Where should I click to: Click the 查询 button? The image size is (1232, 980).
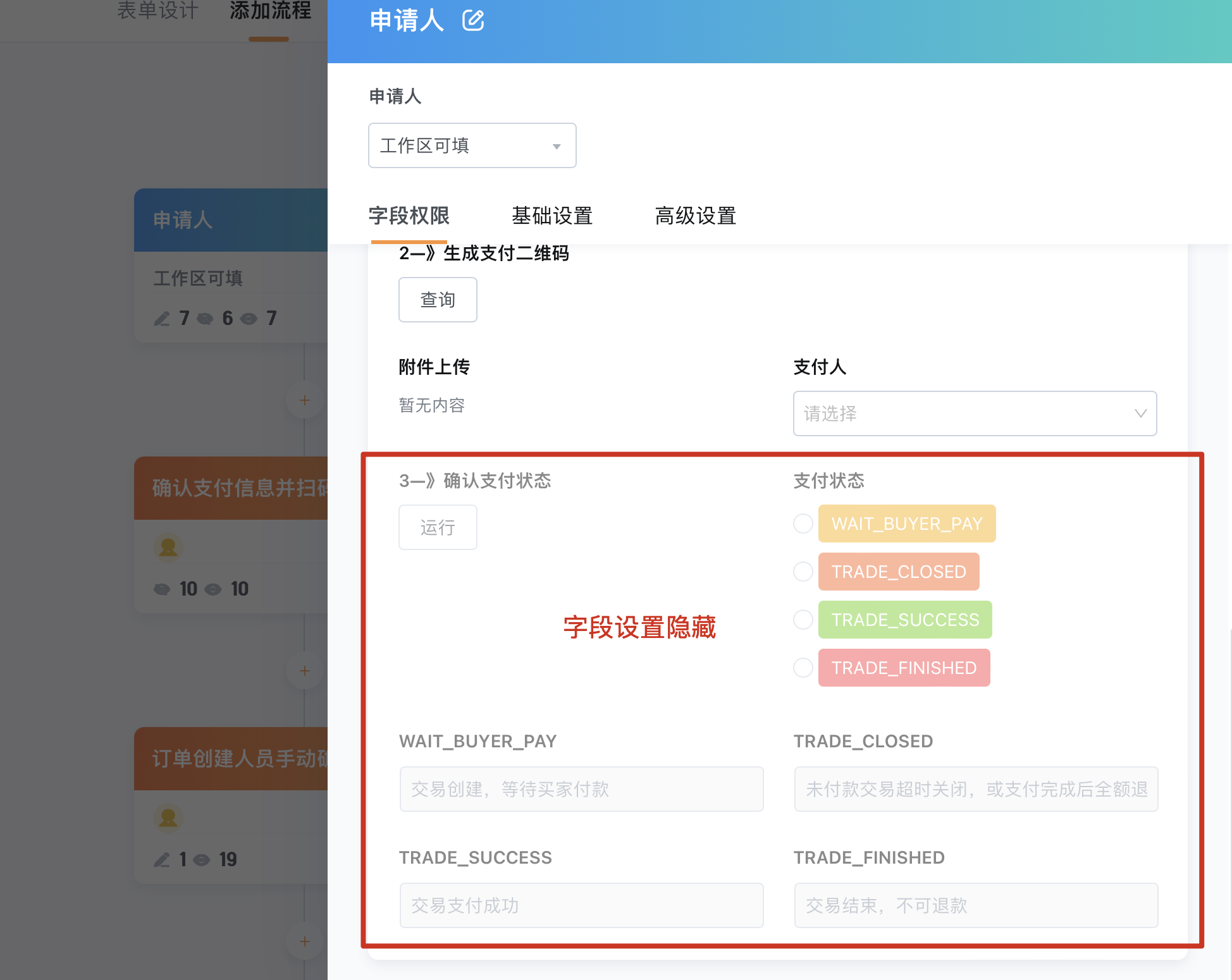(438, 300)
